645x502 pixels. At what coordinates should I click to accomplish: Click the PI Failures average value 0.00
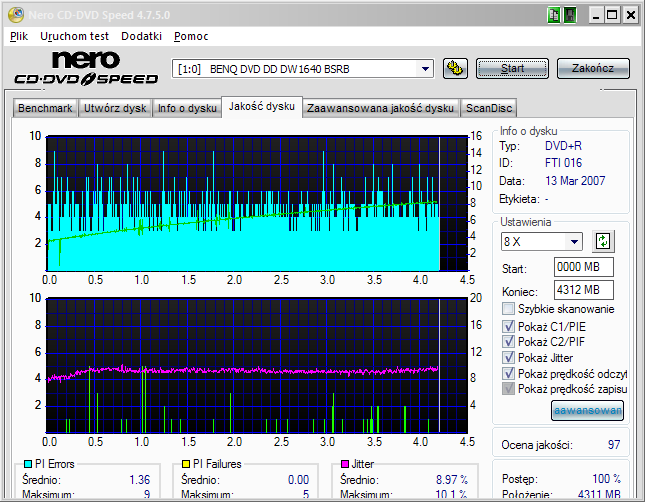click(298, 480)
